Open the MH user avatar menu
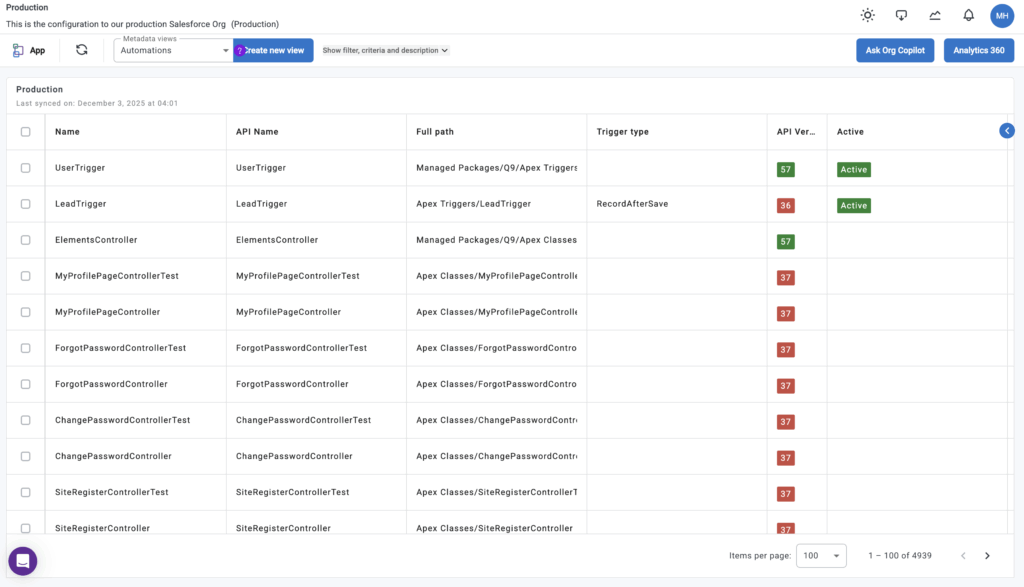 point(1001,15)
